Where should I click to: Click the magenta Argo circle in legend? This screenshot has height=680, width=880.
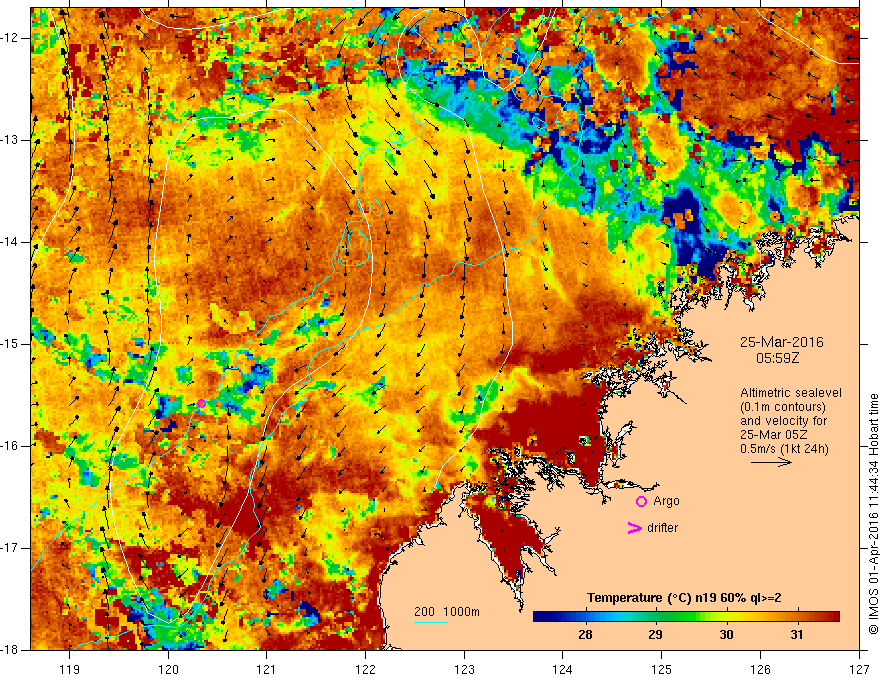click(641, 502)
